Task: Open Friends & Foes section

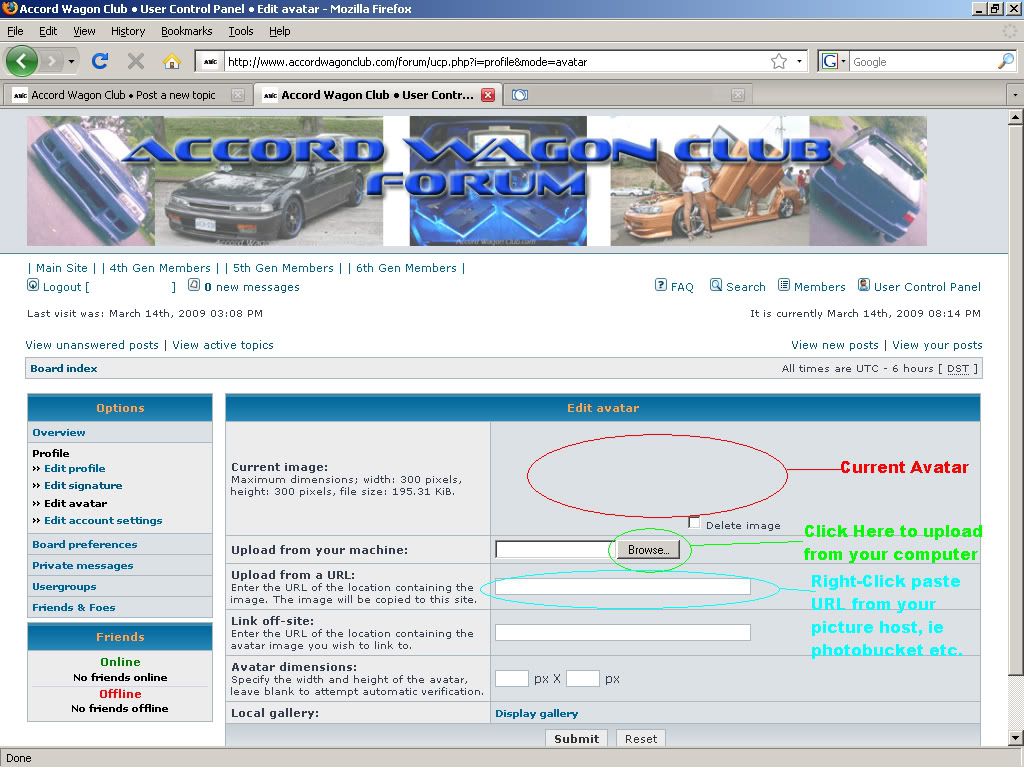Action: click(74, 607)
